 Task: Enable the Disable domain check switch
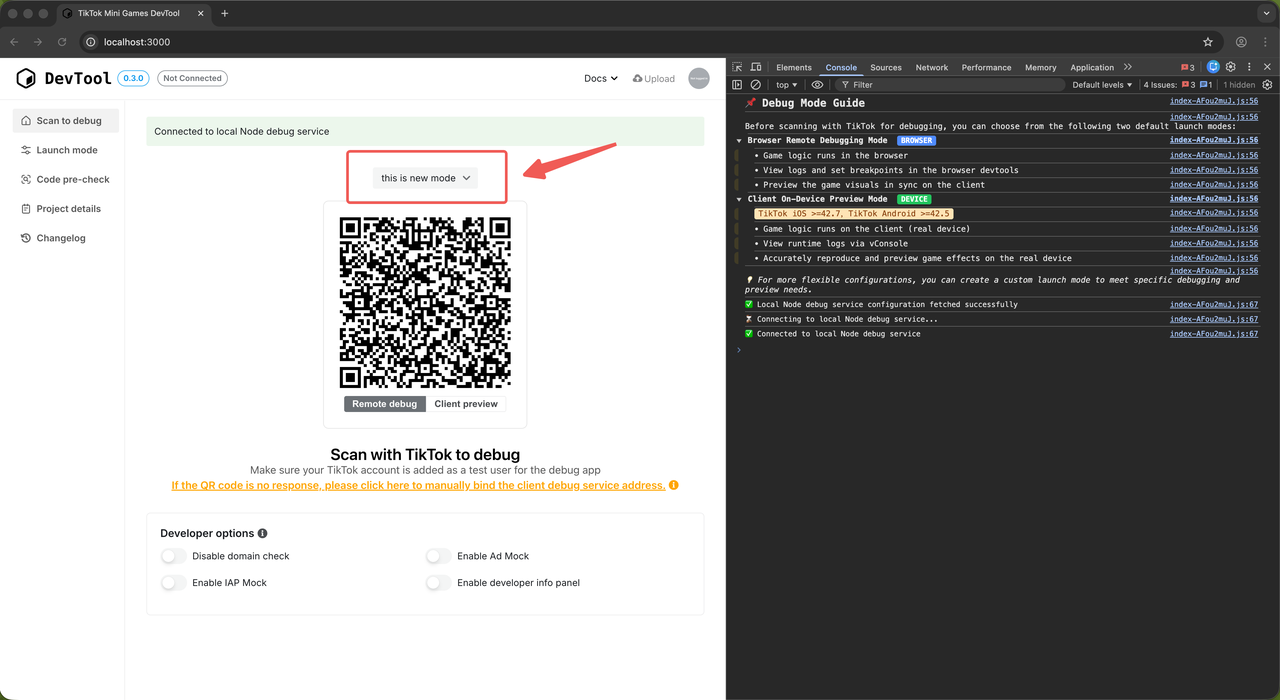point(174,556)
